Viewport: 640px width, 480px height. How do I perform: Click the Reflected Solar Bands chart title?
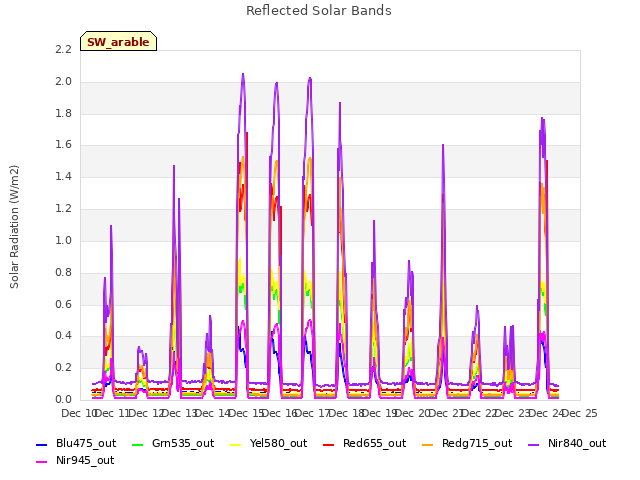click(x=319, y=11)
